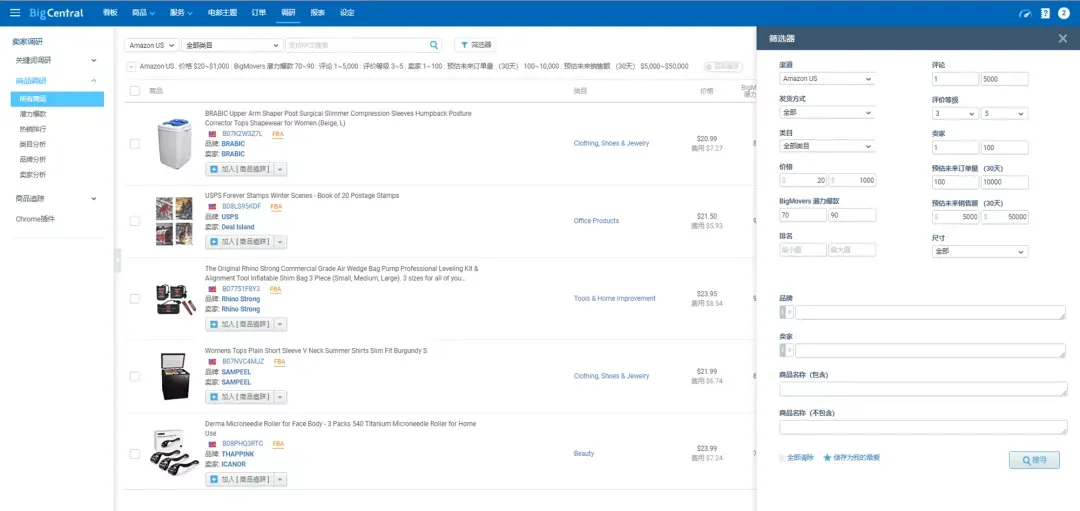
Task: Expand the filter summary chevron before Amazon US
Action: coord(131,67)
